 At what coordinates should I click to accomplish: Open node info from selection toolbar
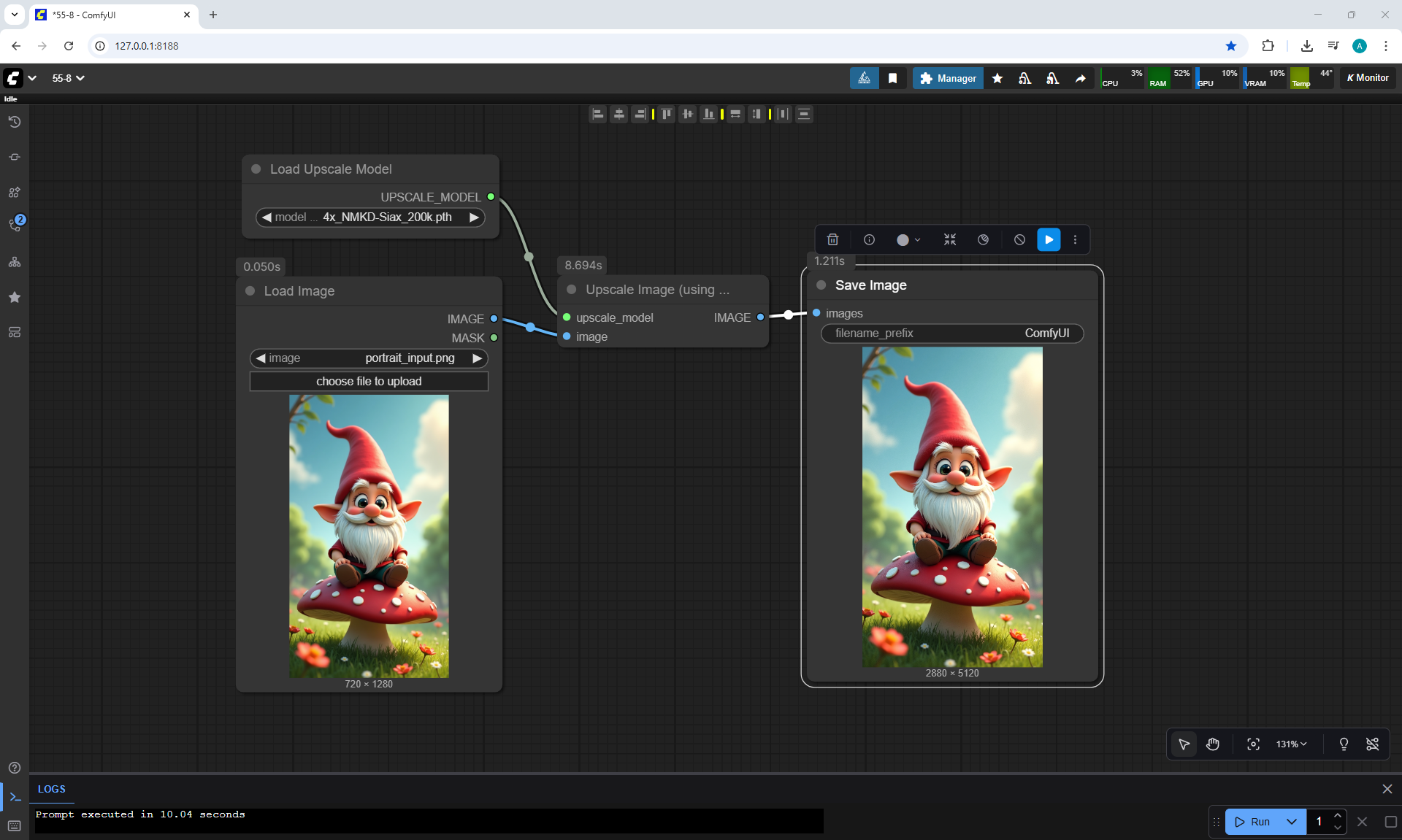tap(869, 239)
